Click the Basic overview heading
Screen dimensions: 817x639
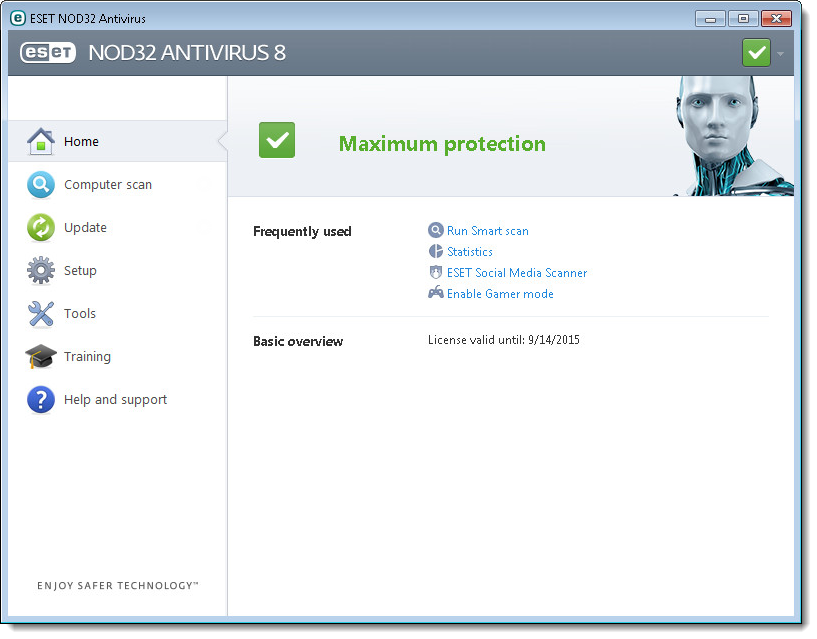coord(298,341)
